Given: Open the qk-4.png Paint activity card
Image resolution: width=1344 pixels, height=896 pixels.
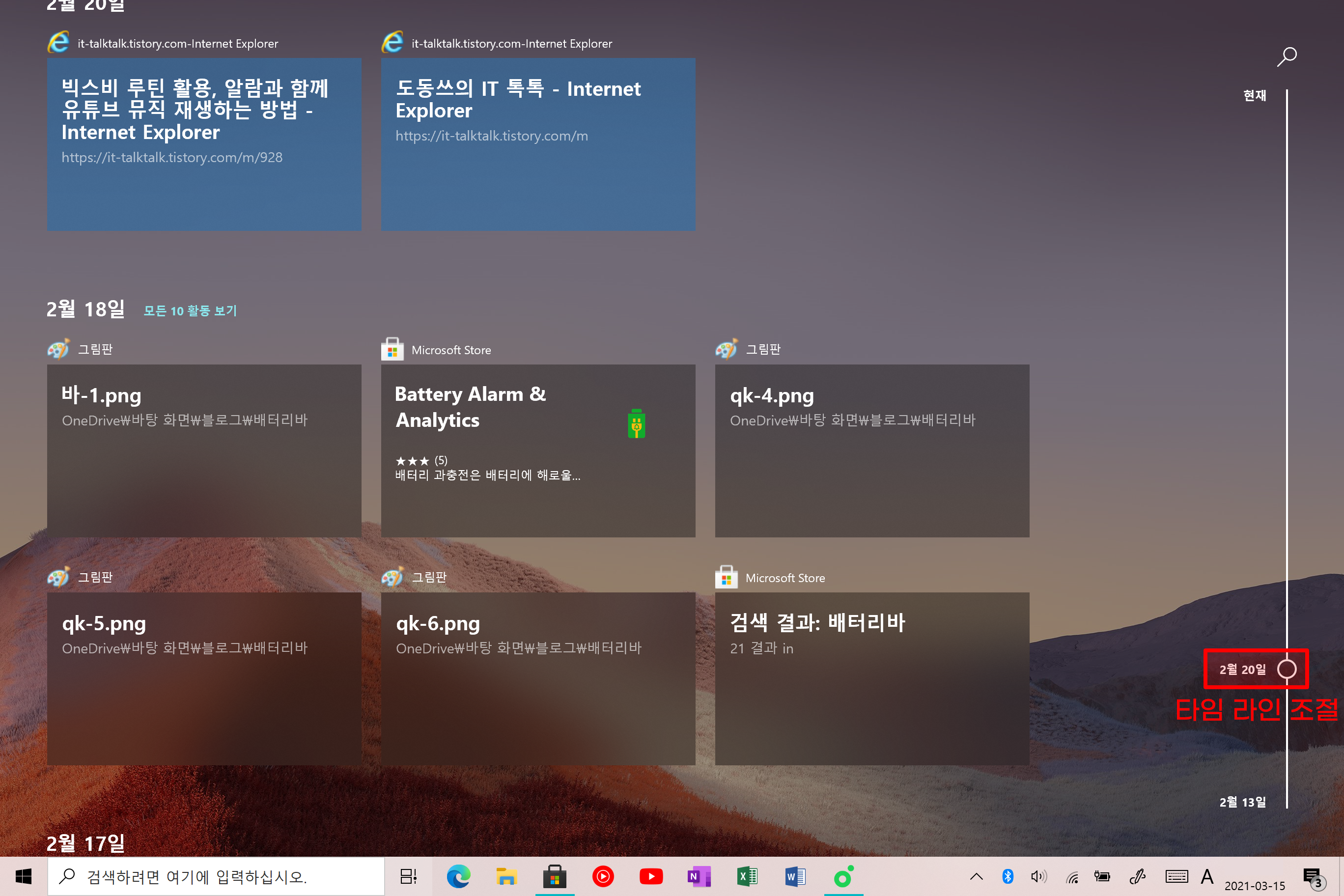Looking at the screenshot, I should [x=871, y=450].
